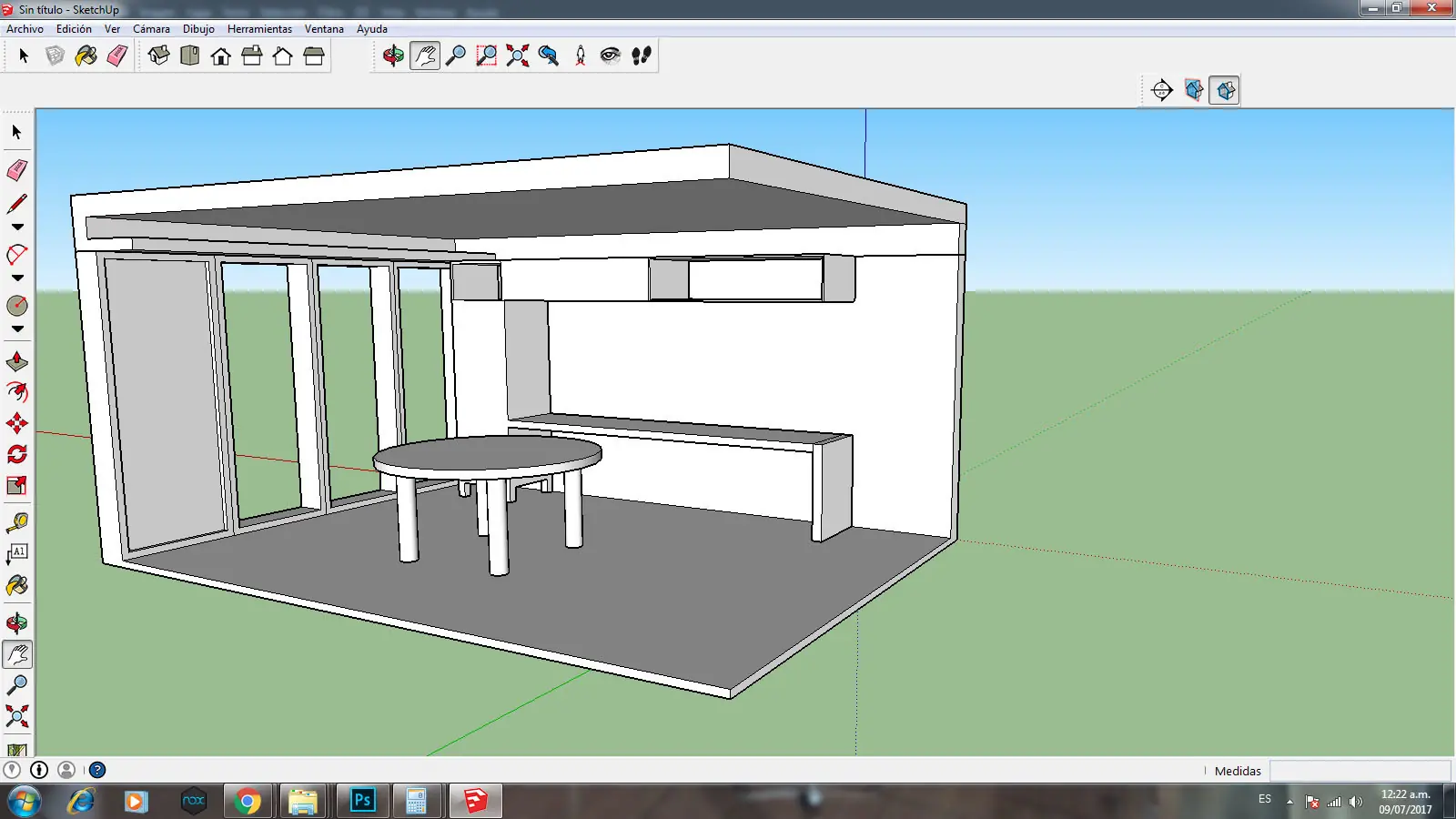Image resolution: width=1456 pixels, height=819 pixels.
Task: Choose the Move tool in left toolbar
Action: pos(16,423)
